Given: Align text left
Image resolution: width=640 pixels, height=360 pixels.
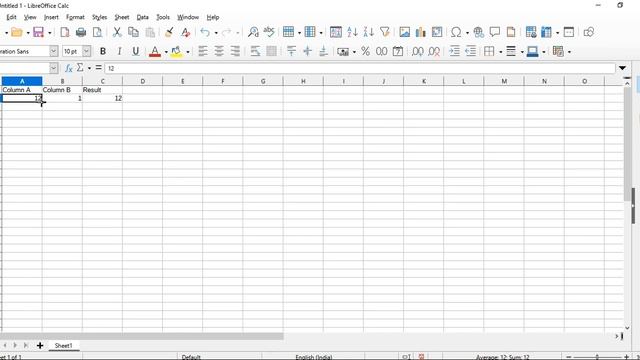Looking at the screenshot, I should [x=203, y=51].
